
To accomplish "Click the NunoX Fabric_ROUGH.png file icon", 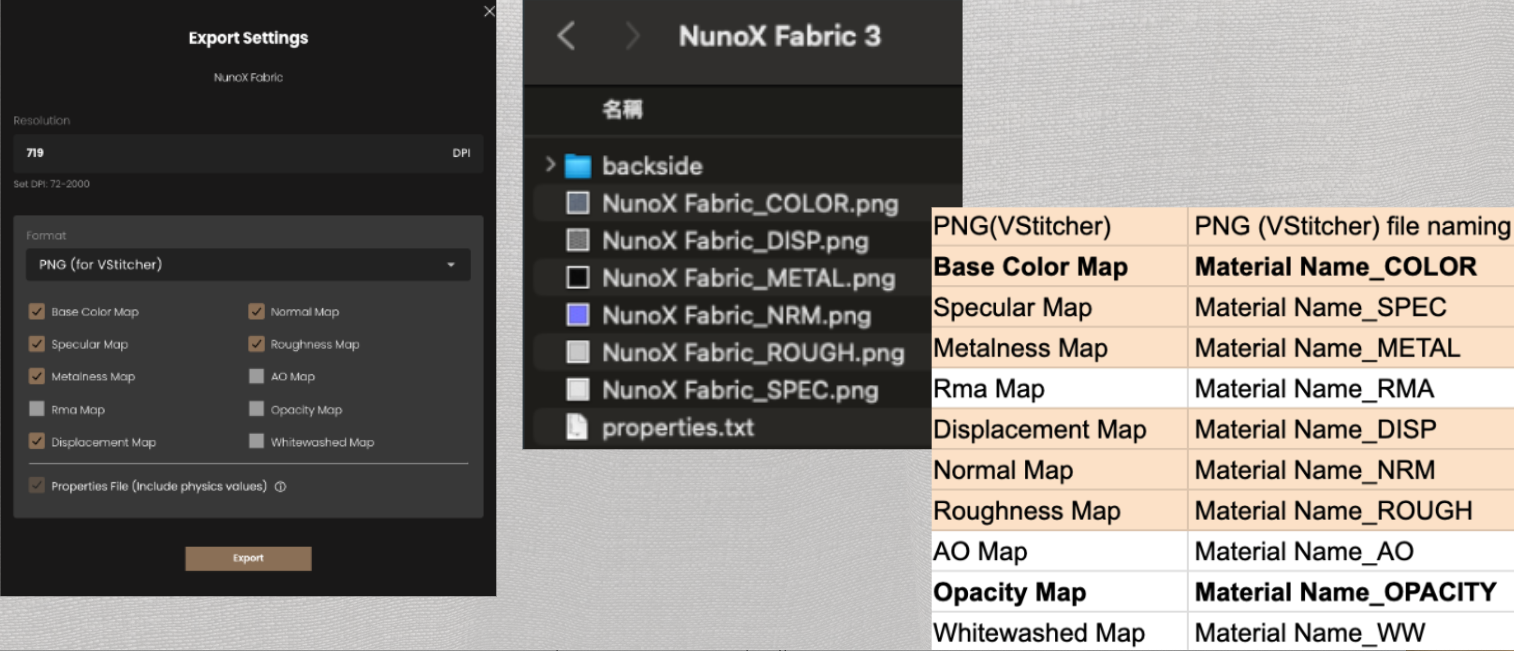I will point(578,352).
